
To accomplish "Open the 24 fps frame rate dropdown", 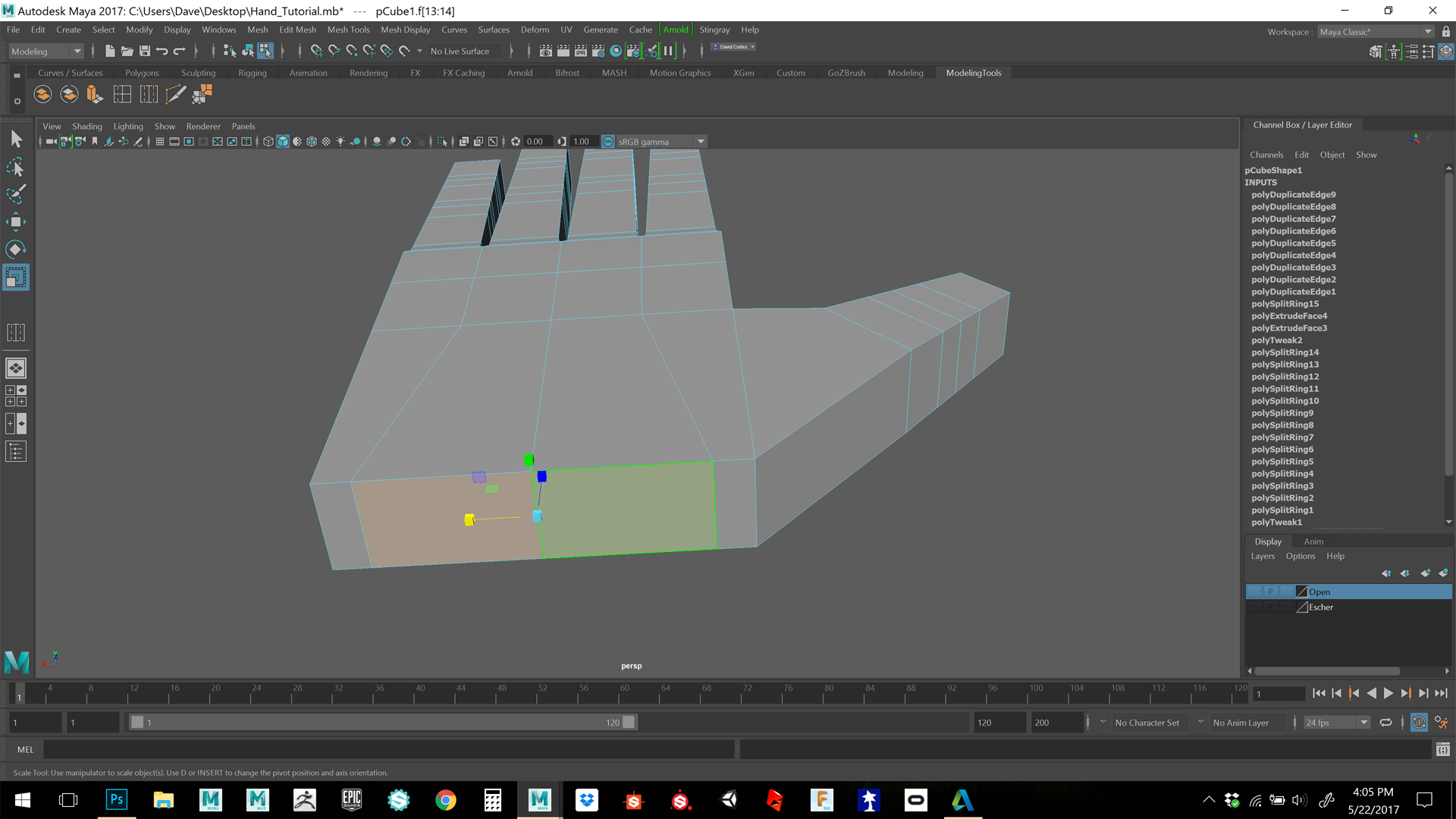I will click(x=1336, y=723).
